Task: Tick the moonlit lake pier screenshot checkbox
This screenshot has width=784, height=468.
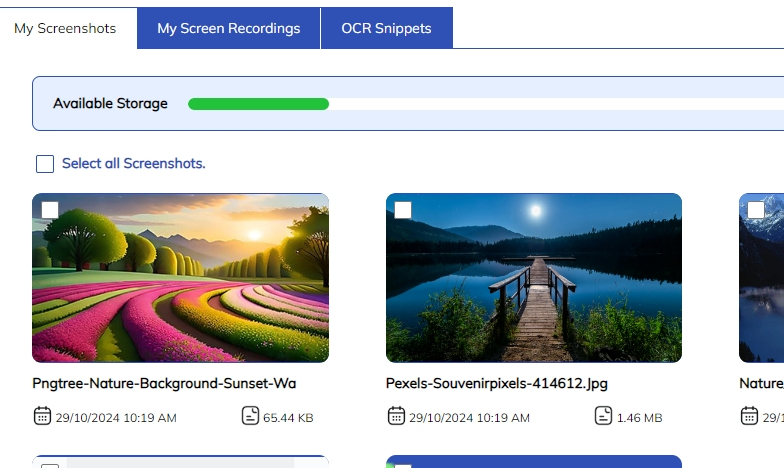Action: [403, 210]
